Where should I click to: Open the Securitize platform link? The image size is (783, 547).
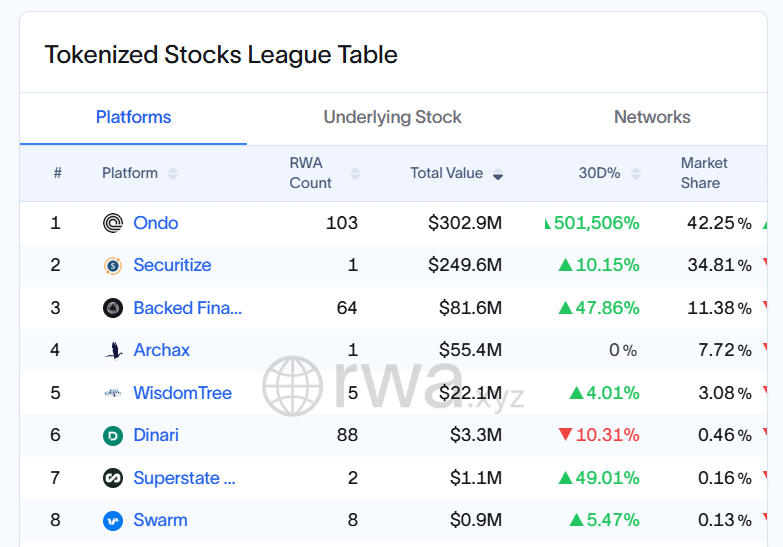click(172, 266)
